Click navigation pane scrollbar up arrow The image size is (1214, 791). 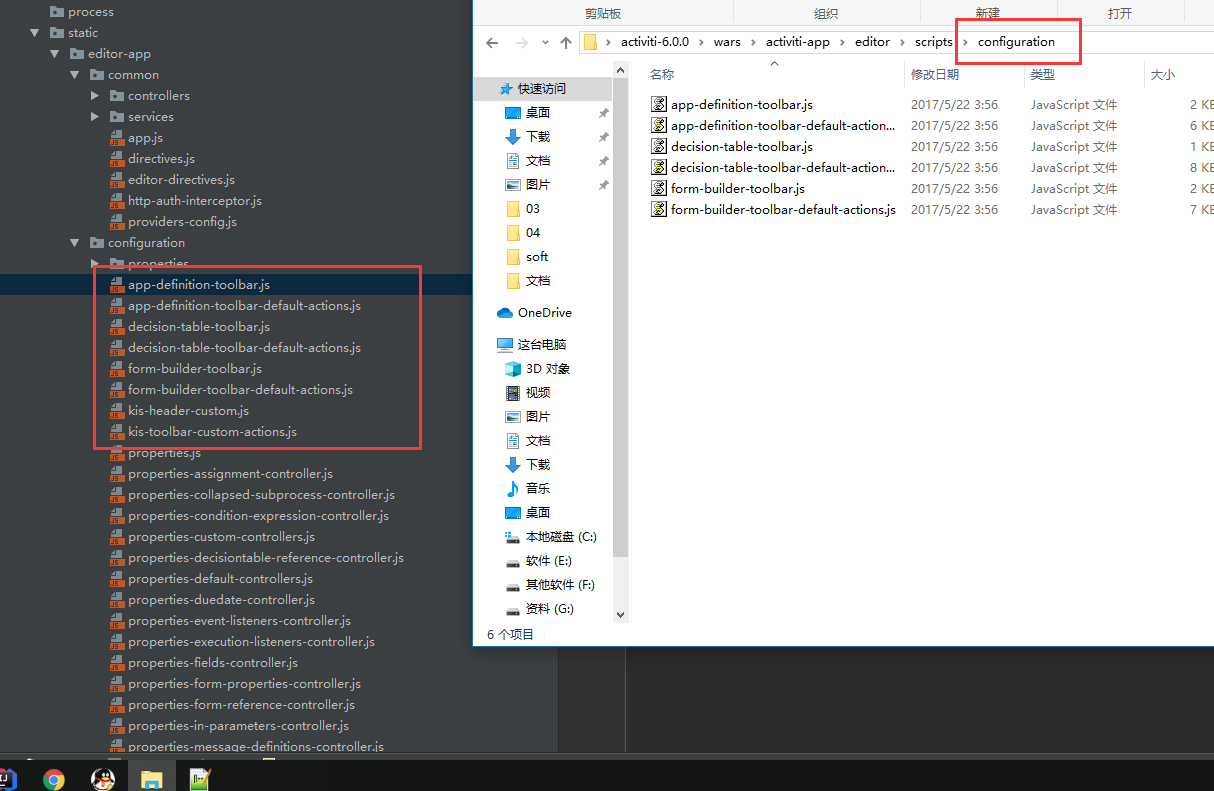tap(620, 72)
